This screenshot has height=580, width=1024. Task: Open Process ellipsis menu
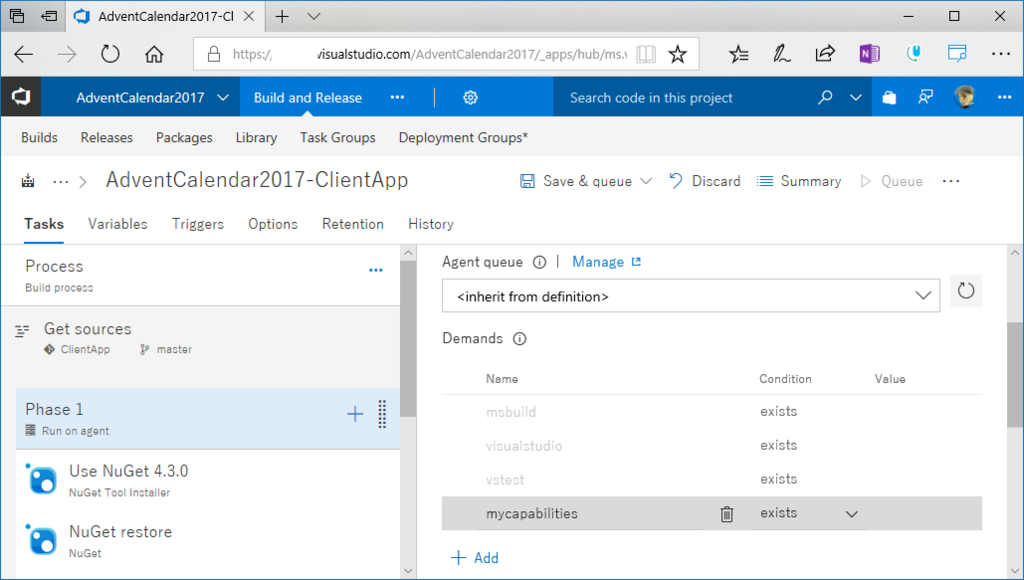[x=376, y=270]
